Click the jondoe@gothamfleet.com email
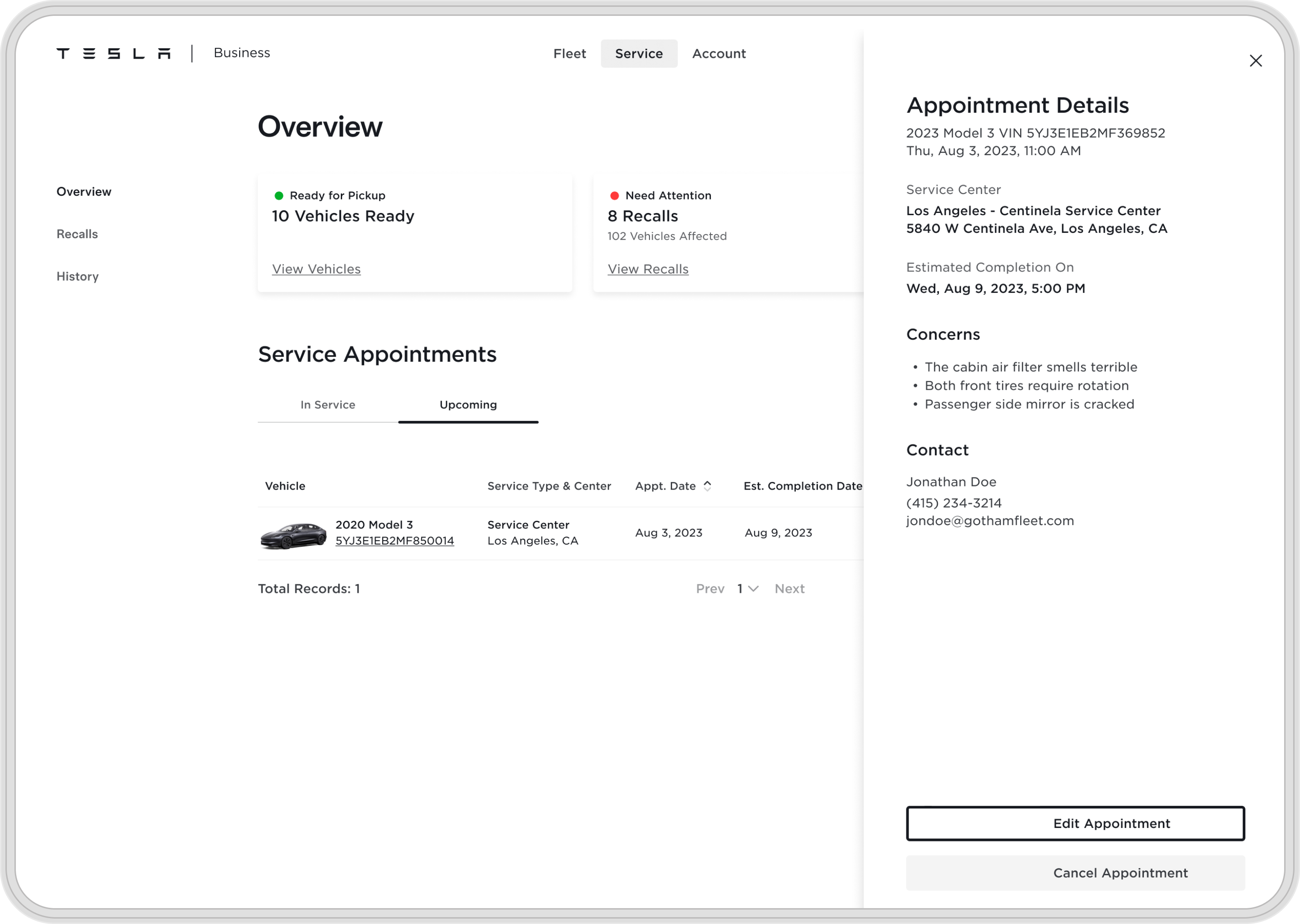Screen dimensions: 1300x924 (x=990, y=521)
